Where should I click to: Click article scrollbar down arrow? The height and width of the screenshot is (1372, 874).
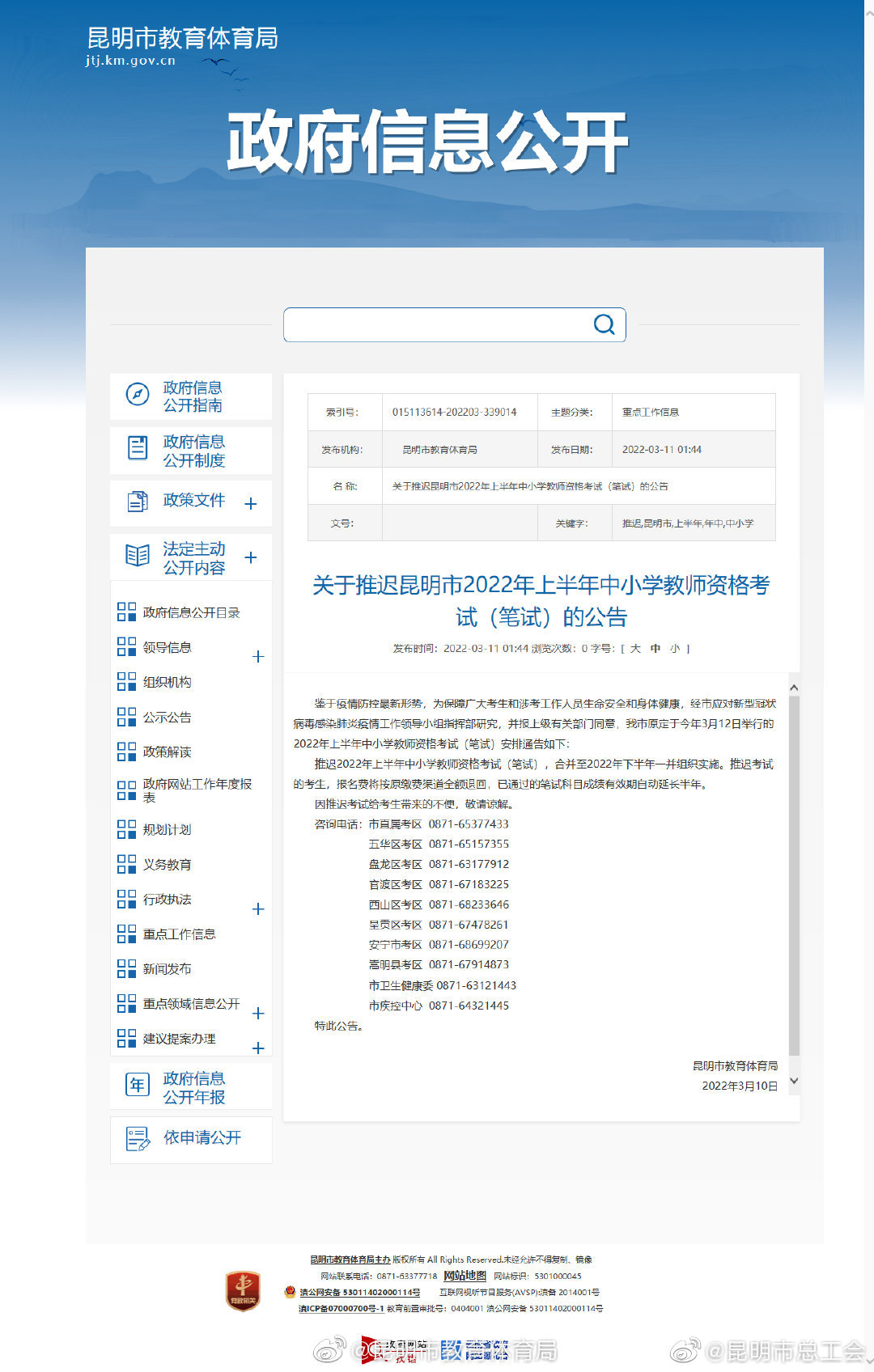click(794, 1081)
